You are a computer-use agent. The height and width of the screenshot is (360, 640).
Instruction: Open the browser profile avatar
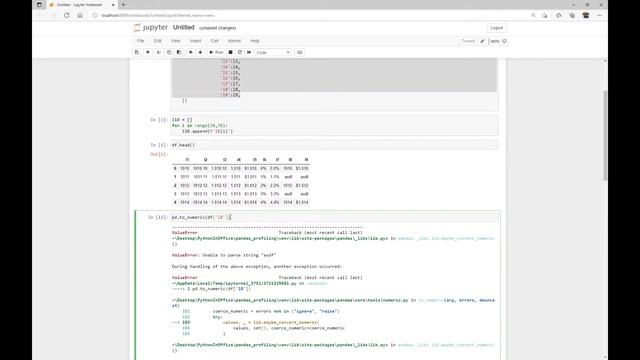[586, 15]
